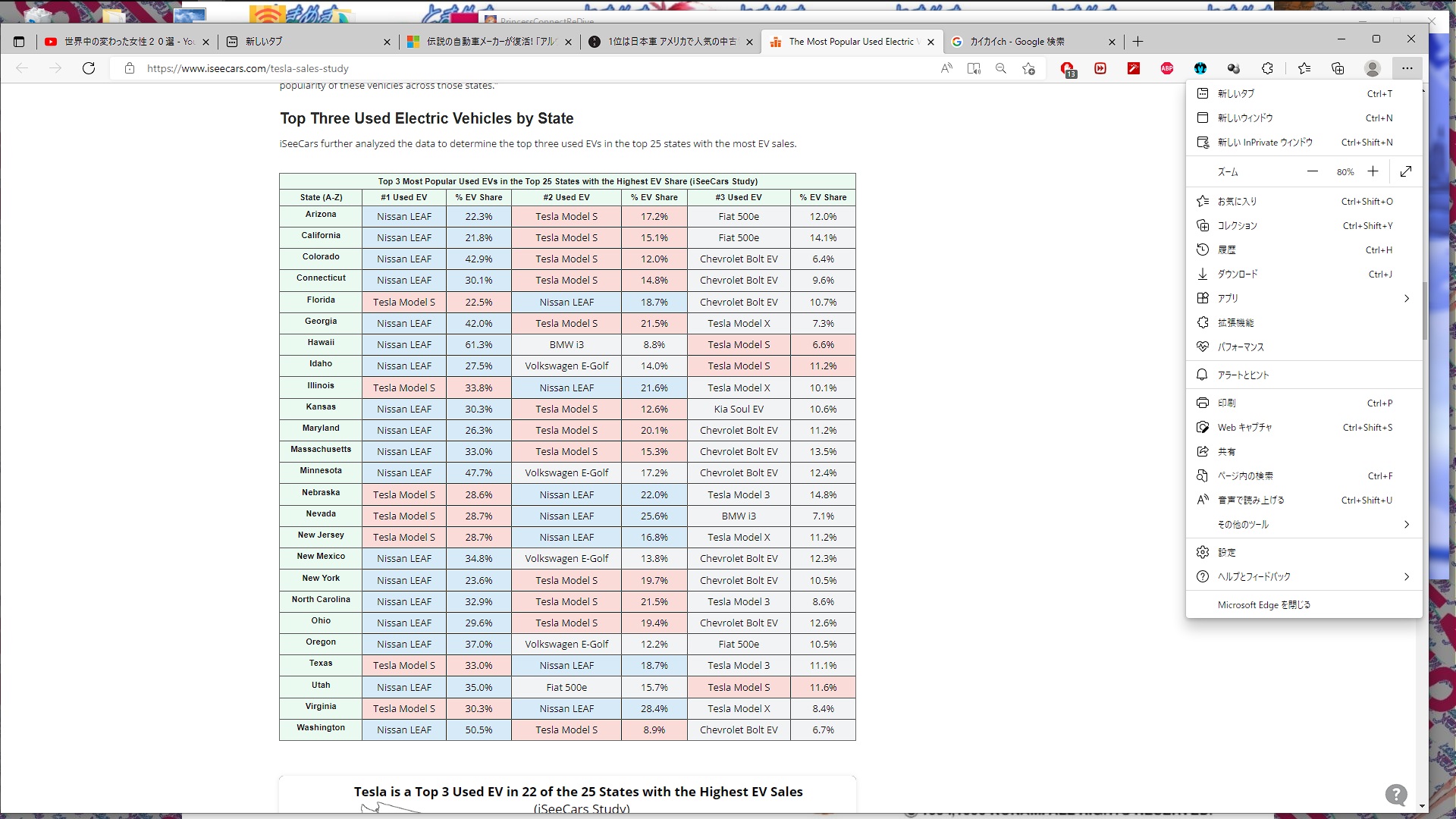Enter full screen via zoom row arrow
This screenshot has width=1456, height=819.
(1406, 171)
